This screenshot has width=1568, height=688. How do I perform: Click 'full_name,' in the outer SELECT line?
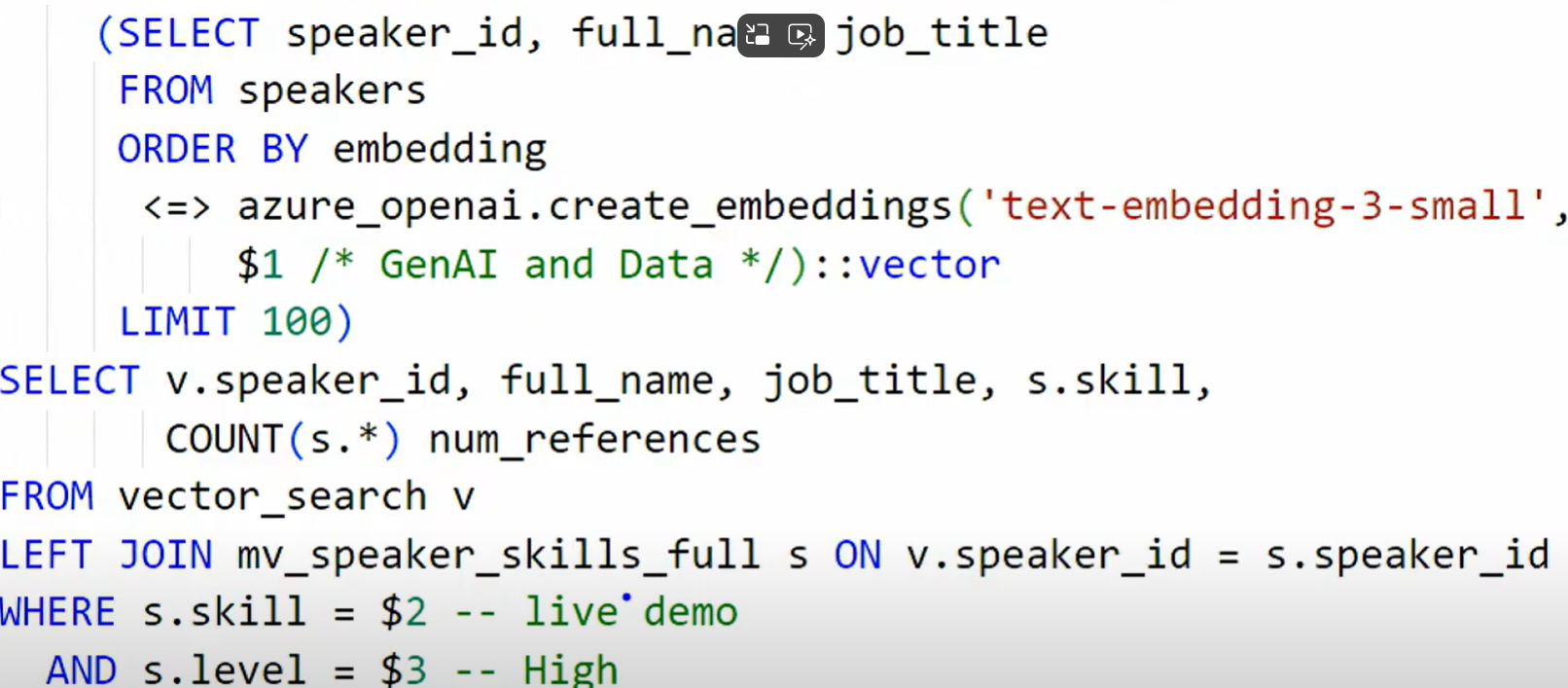point(616,380)
